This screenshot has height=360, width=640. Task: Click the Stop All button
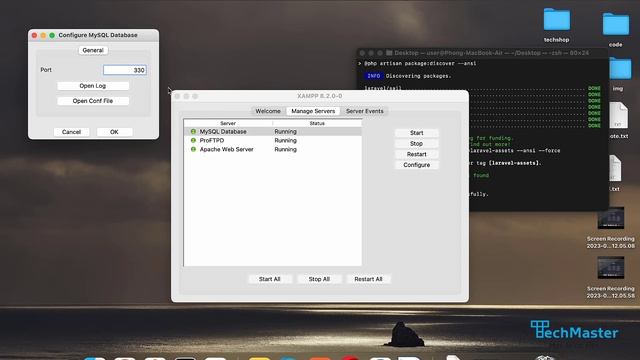[319, 279]
